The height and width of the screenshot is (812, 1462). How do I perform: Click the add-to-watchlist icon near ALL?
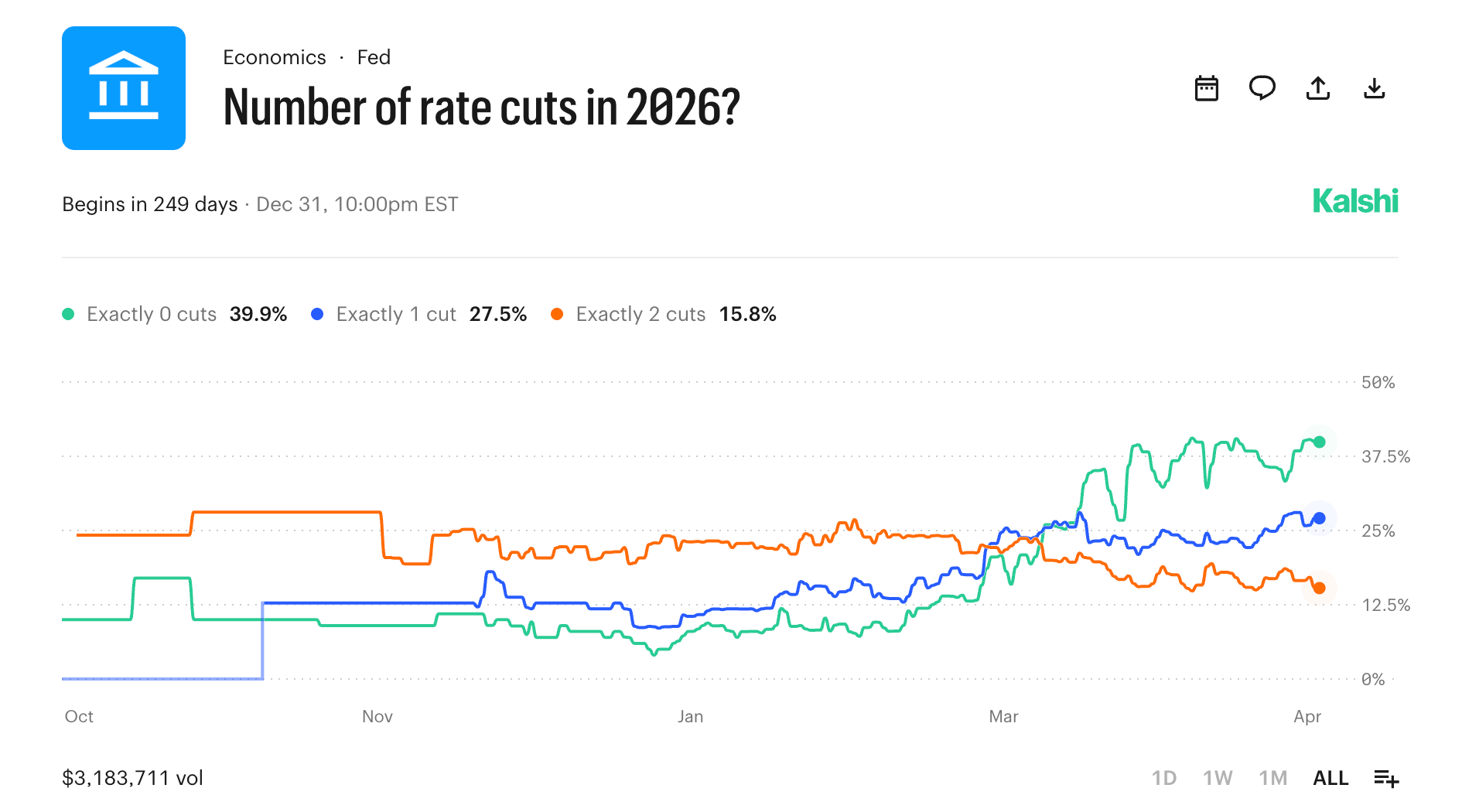point(1386,778)
